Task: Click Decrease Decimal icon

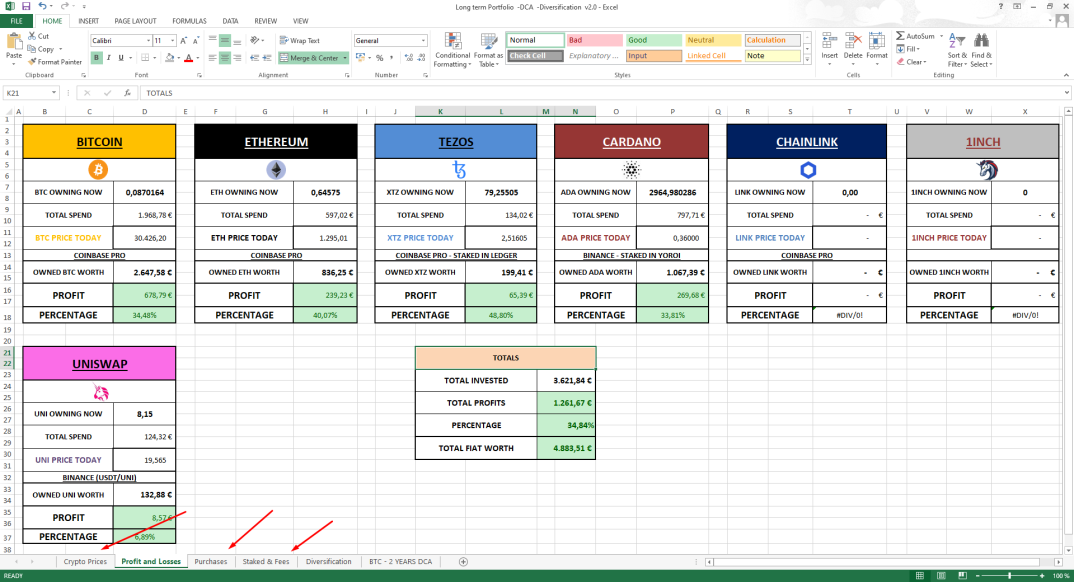Action: click(421, 58)
